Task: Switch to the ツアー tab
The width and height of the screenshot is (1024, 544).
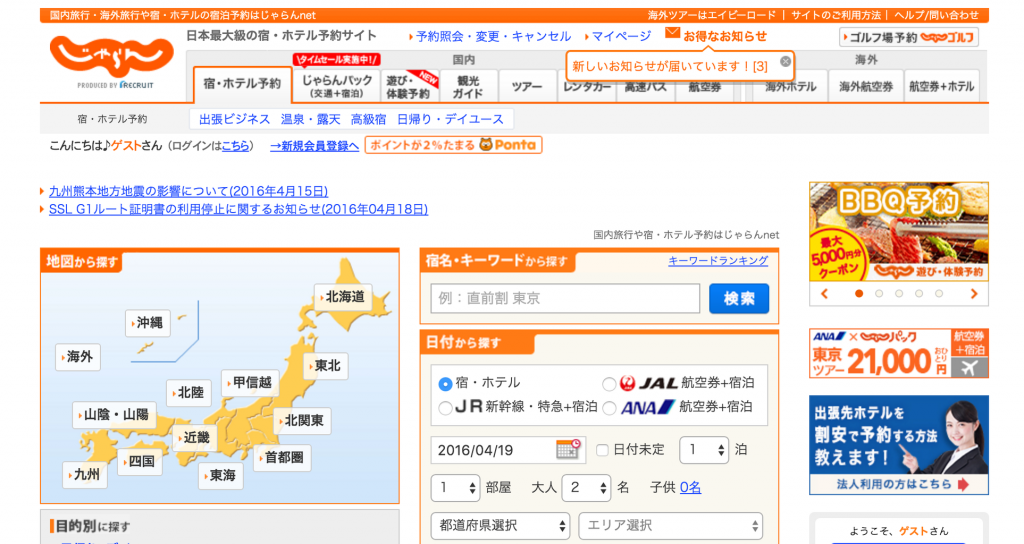Action: [x=527, y=86]
